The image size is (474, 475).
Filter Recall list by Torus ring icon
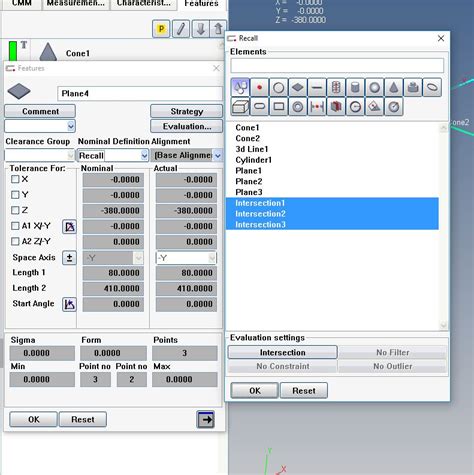click(x=298, y=107)
